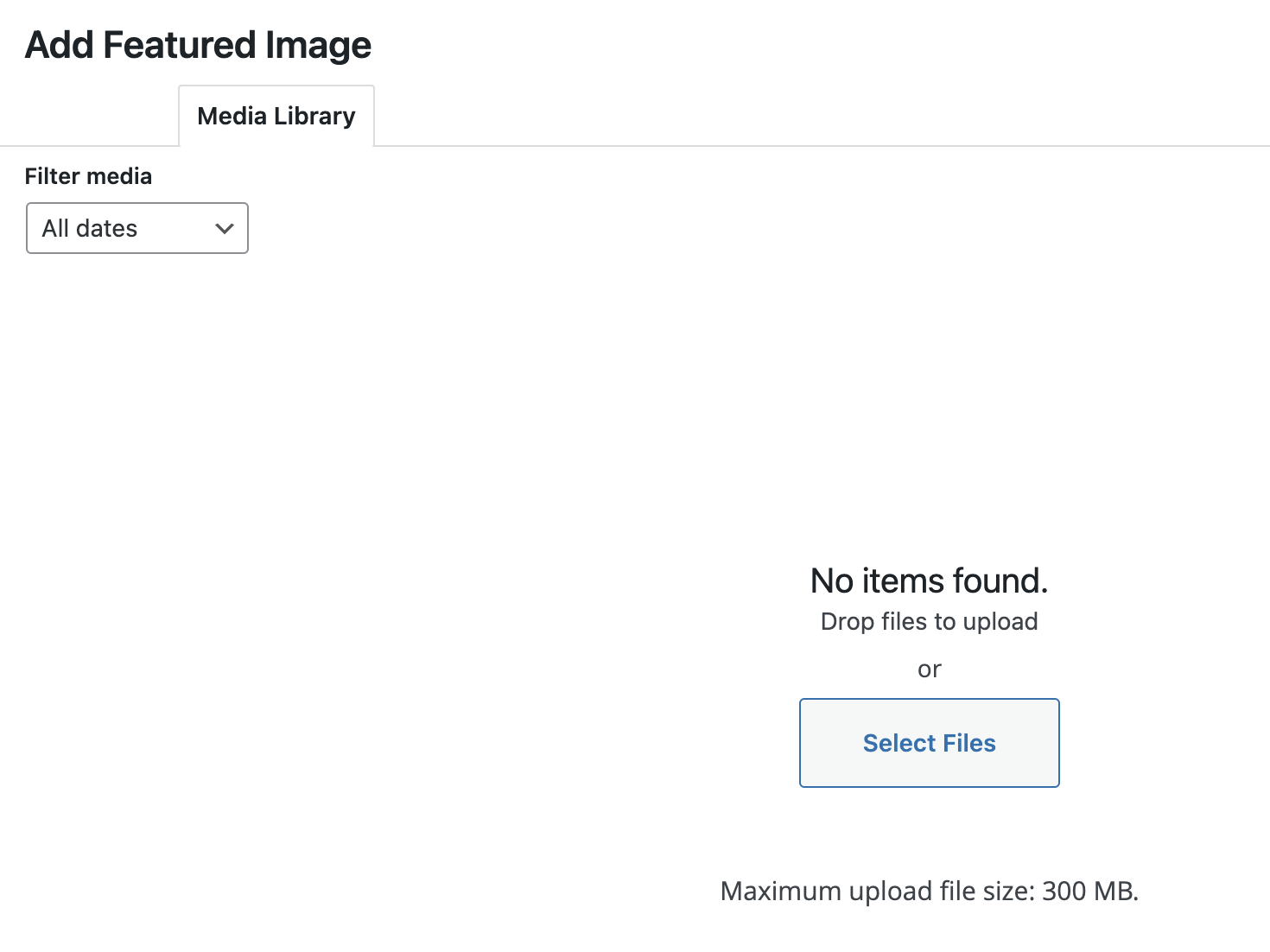Activate the Media Library view

[275, 115]
